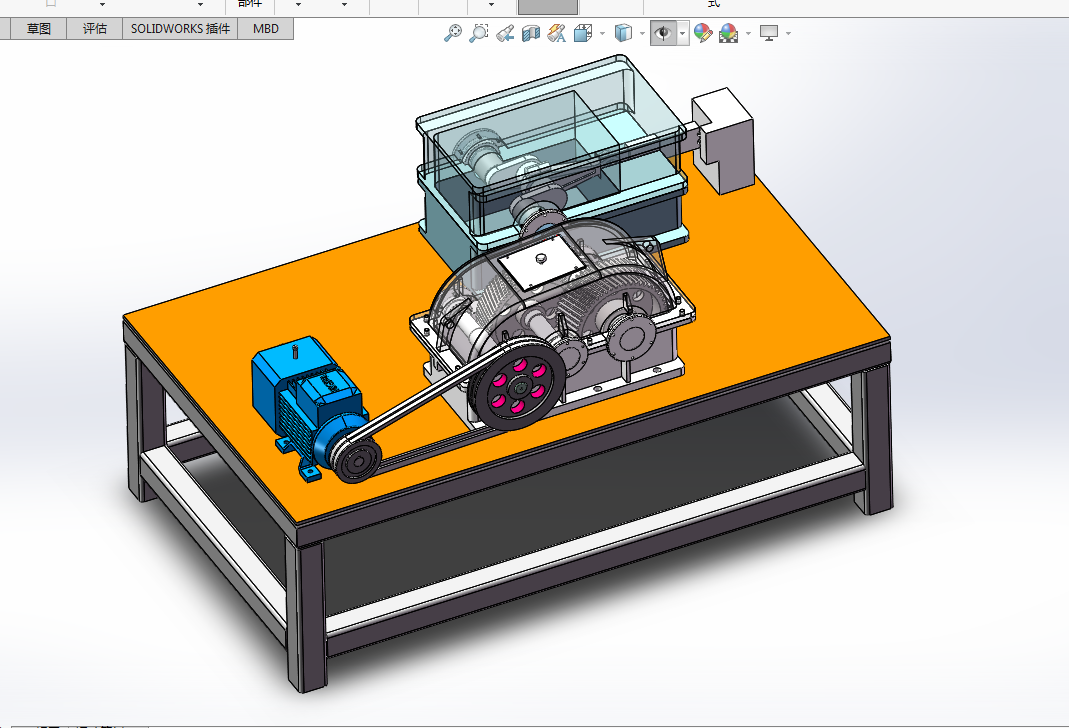The width and height of the screenshot is (1069, 728).
Task: Click the Zoom to Fit icon
Action: pyautogui.click(x=453, y=33)
